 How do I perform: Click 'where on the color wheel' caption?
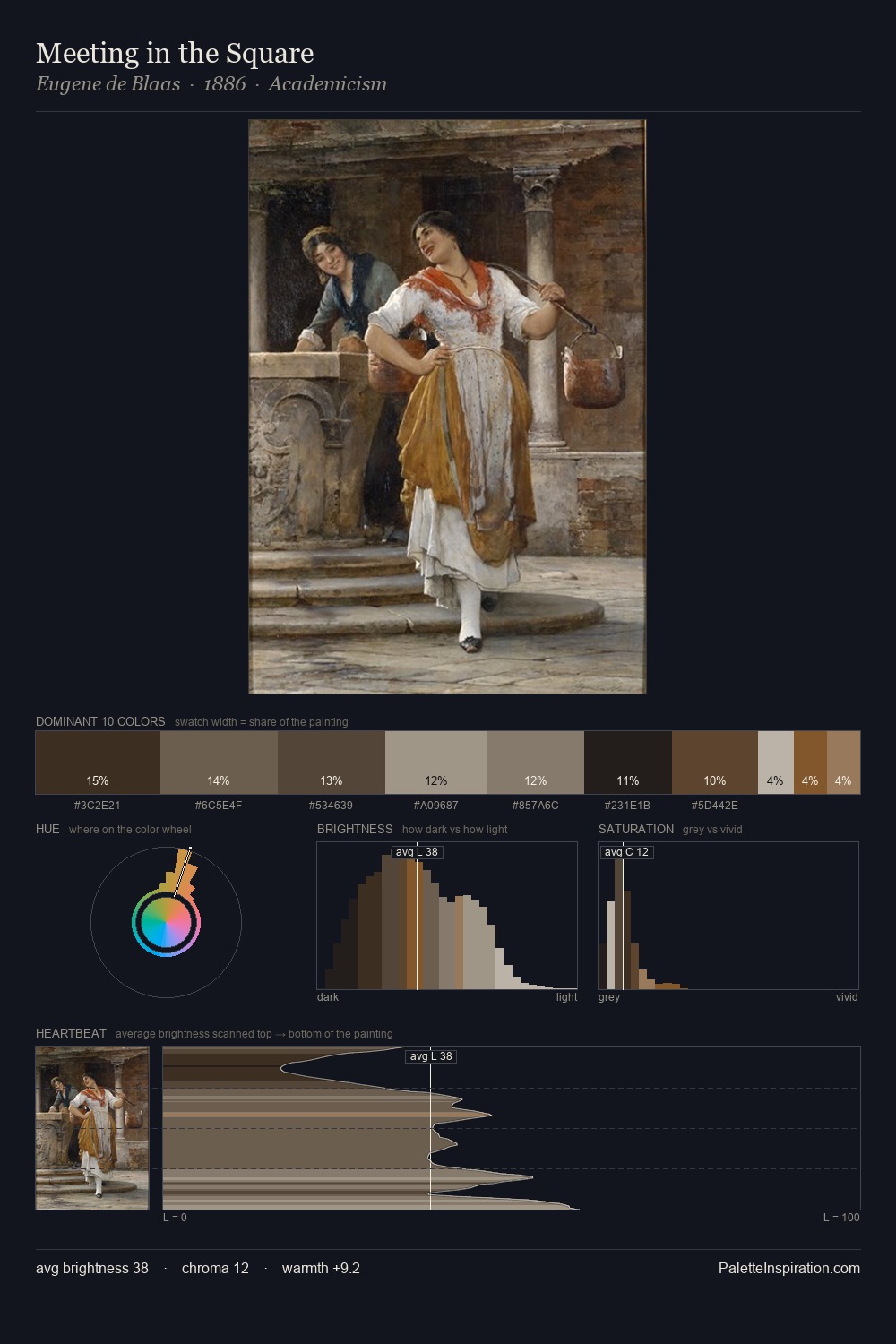[x=130, y=830]
